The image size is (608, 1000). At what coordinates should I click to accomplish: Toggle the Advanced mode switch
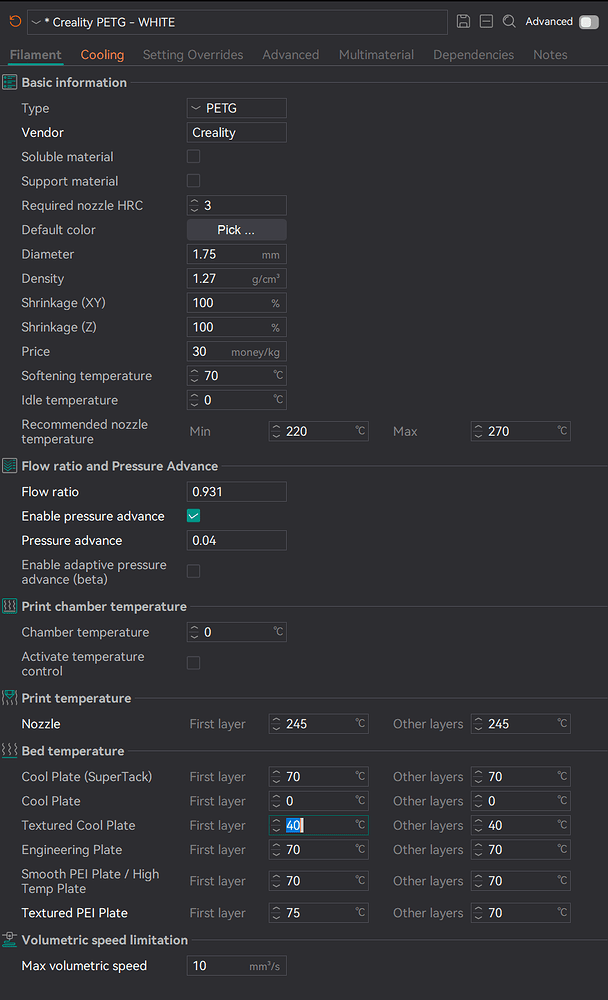pyautogui.click(x=589, y=22)
